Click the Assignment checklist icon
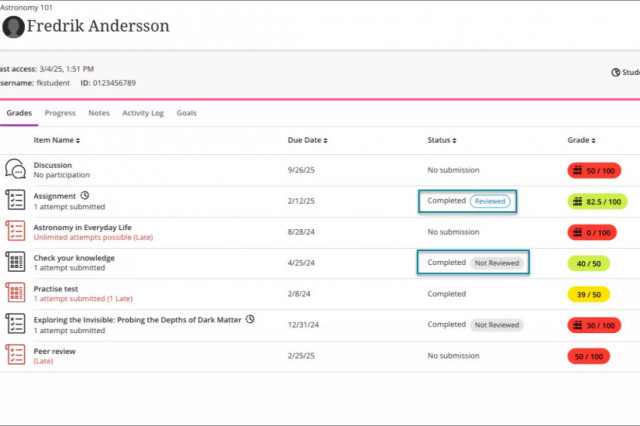The width and height of the screenshot is (640, 426). (x=16, y=200)
